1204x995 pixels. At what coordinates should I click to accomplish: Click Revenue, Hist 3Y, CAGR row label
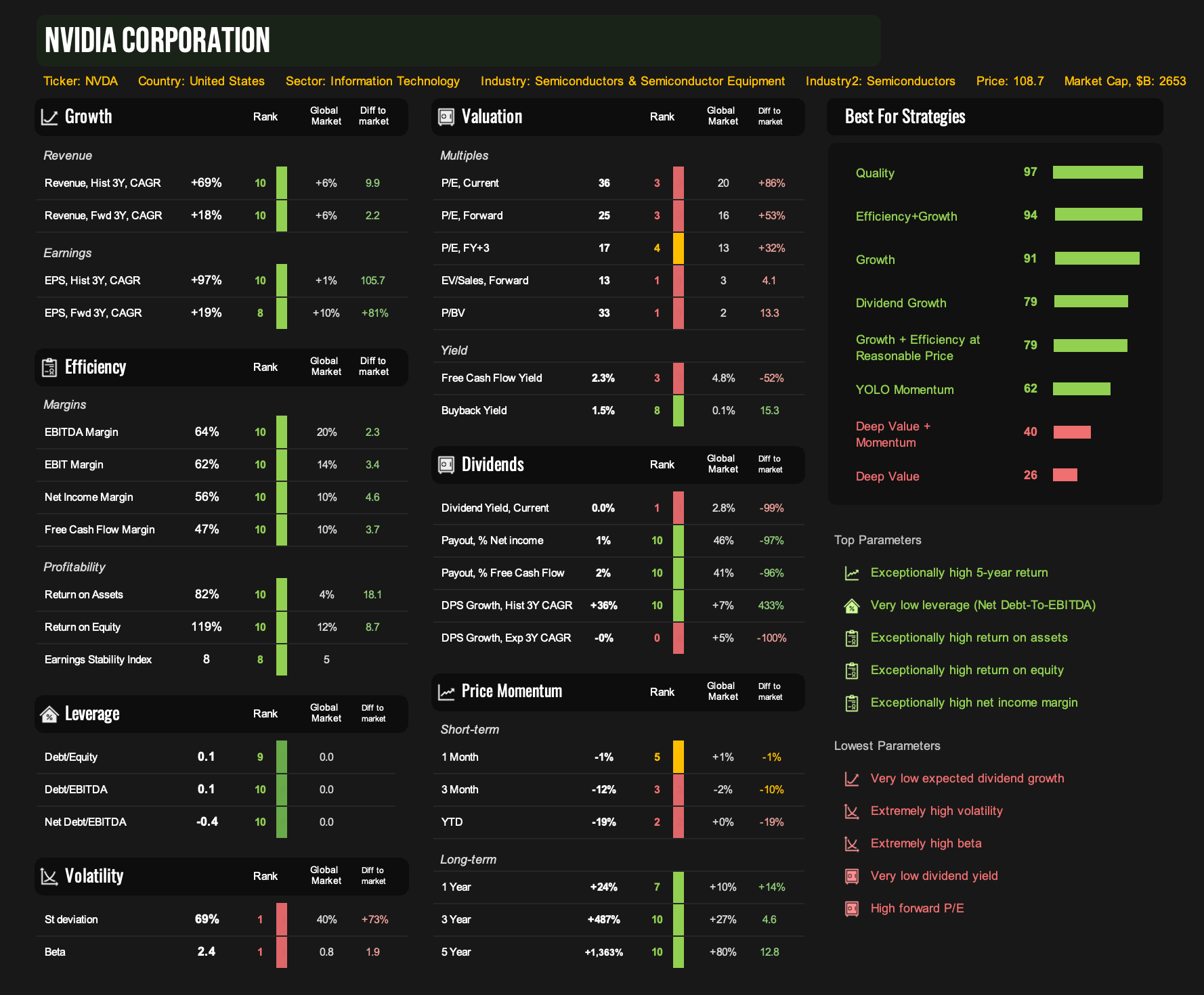(x=102, y=183)
